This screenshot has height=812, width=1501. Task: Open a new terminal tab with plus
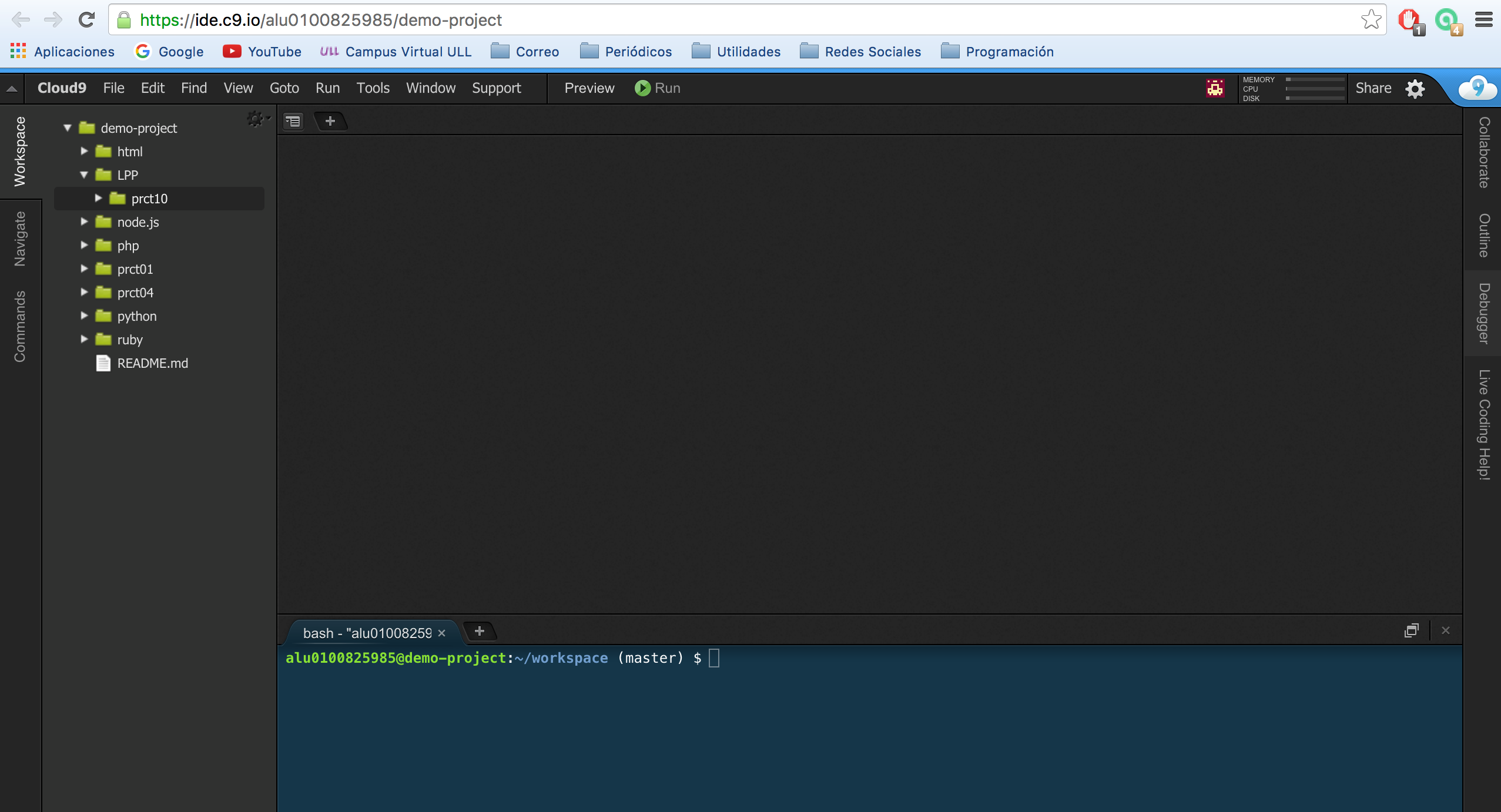480,631
